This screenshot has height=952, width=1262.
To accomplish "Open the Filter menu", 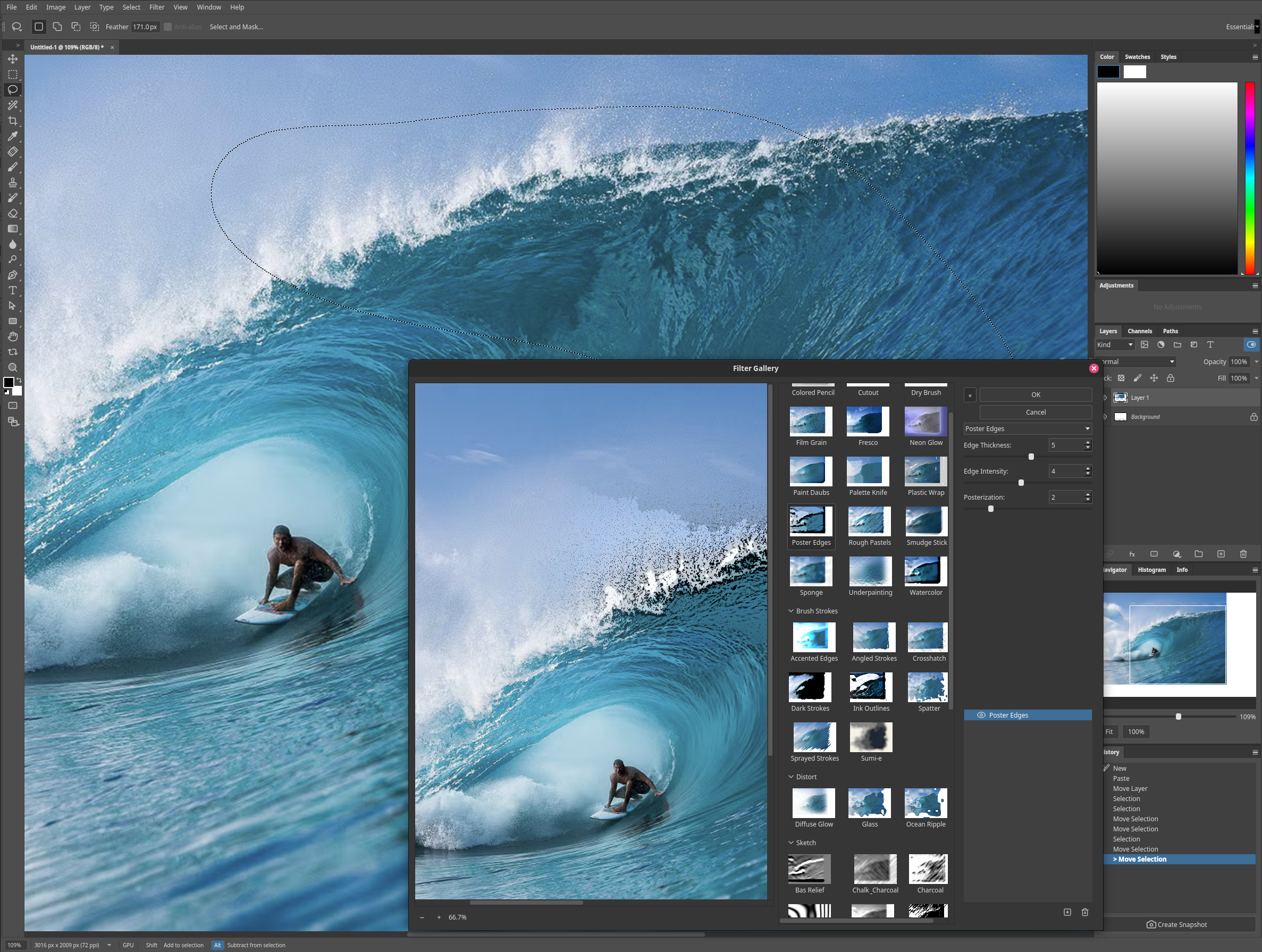I will pyautogui.click(x=156, y=7).
